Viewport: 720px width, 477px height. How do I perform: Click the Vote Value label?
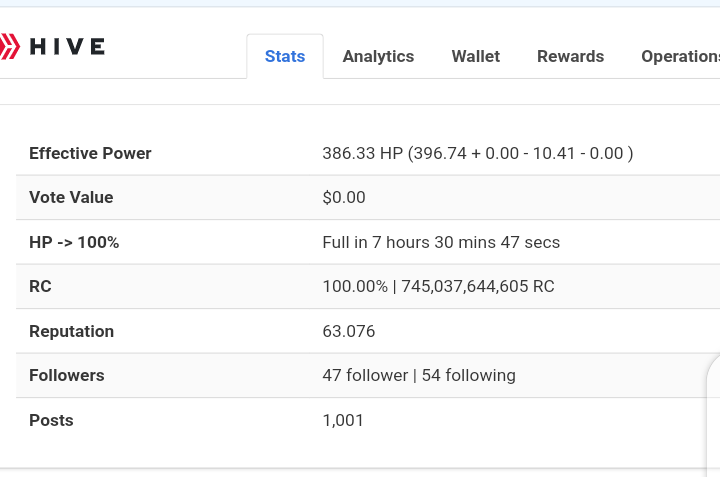(x=71, y=197)
